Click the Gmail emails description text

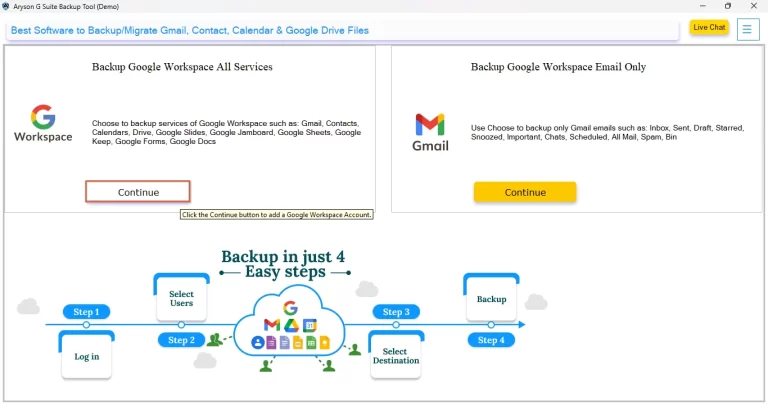click(607, 132)
